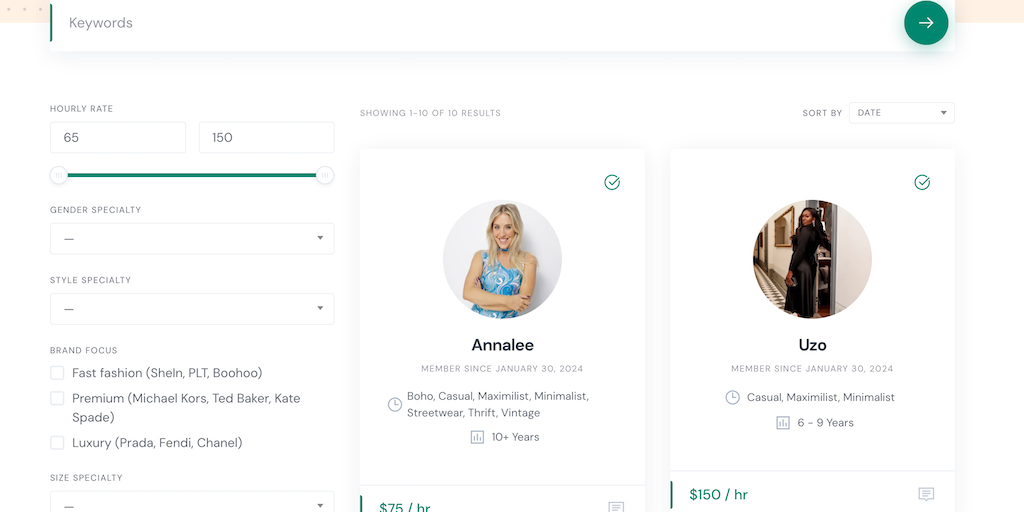The width and height of the screenshot is (1024, 512).
Task: Open the Gender Specialty dropdown
Action: point(192,238)
